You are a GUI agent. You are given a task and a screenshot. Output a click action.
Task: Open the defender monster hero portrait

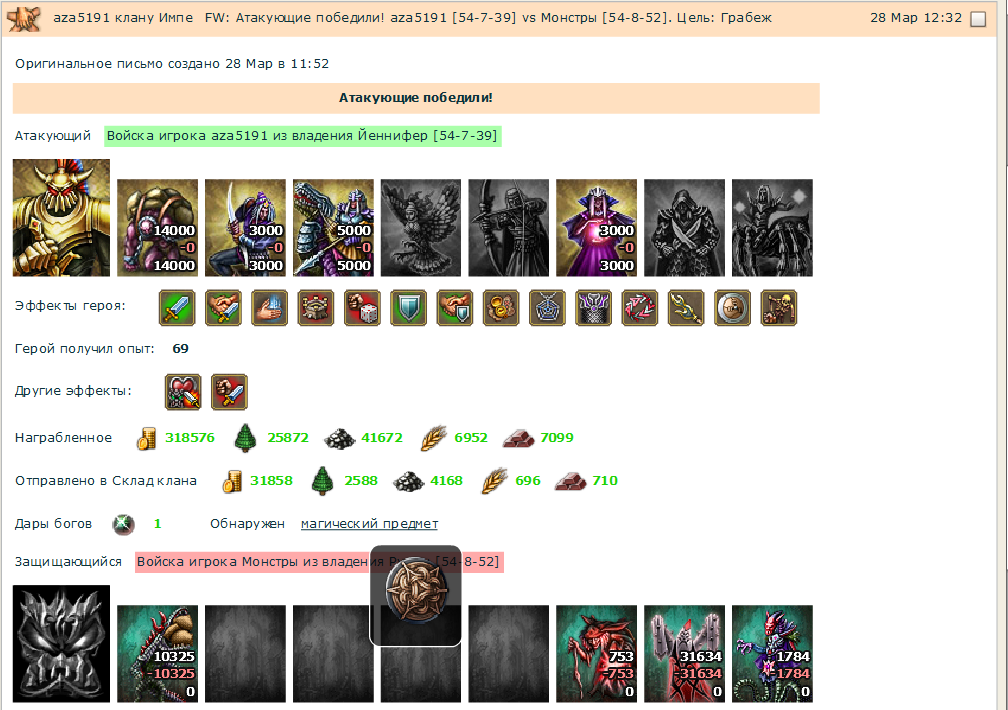tap(61, 644)
